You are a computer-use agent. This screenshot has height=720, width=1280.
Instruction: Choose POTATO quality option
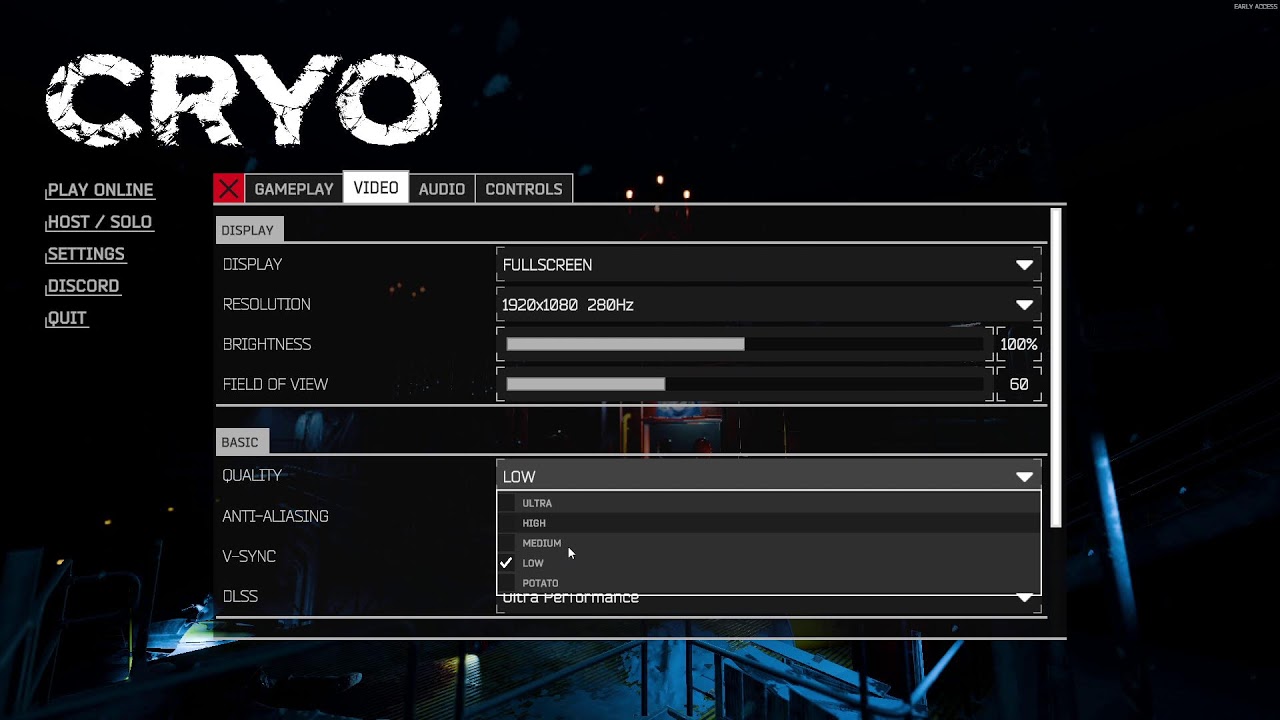pyautogui.click(x=769, y=583)
